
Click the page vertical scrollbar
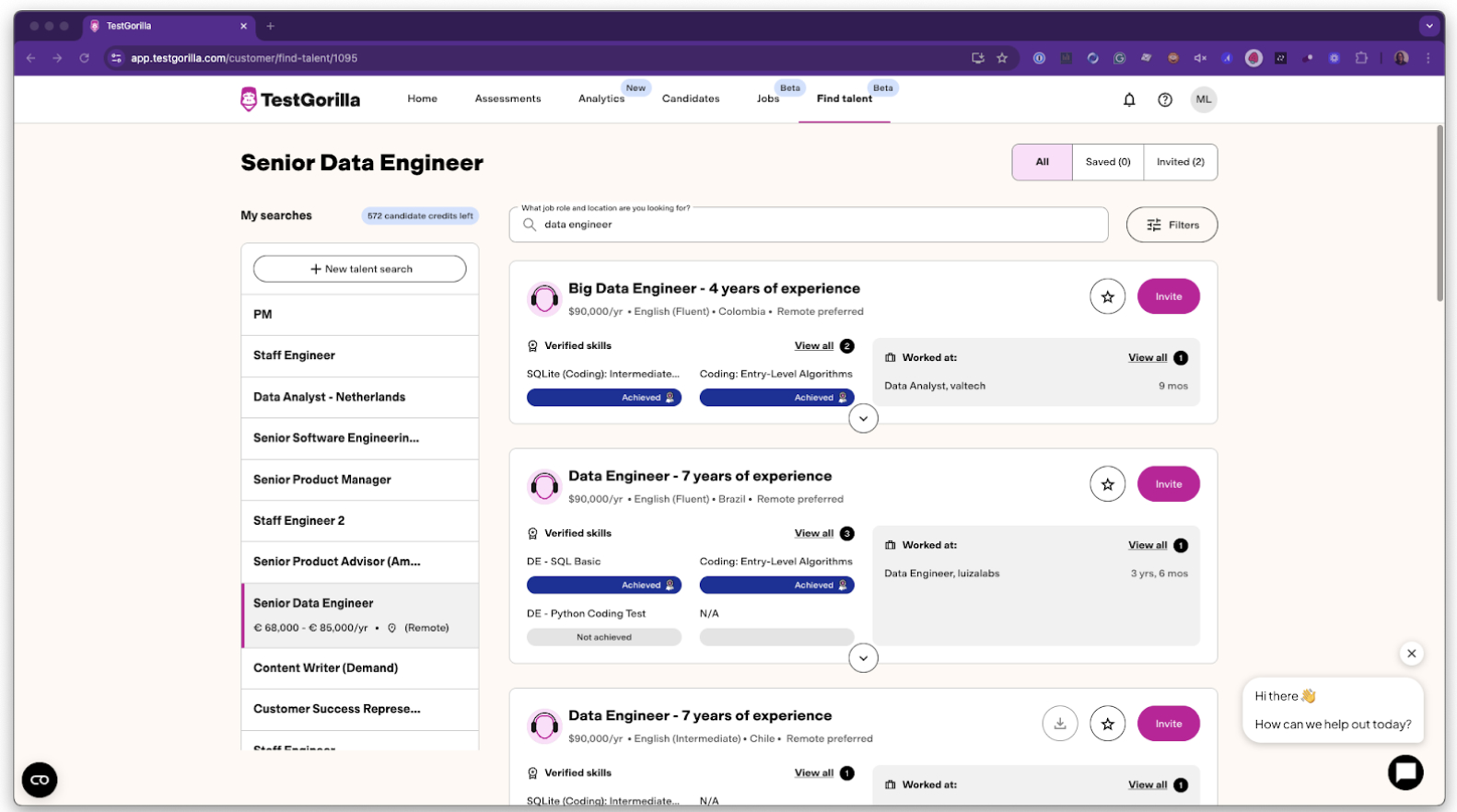coord(1440,214)
